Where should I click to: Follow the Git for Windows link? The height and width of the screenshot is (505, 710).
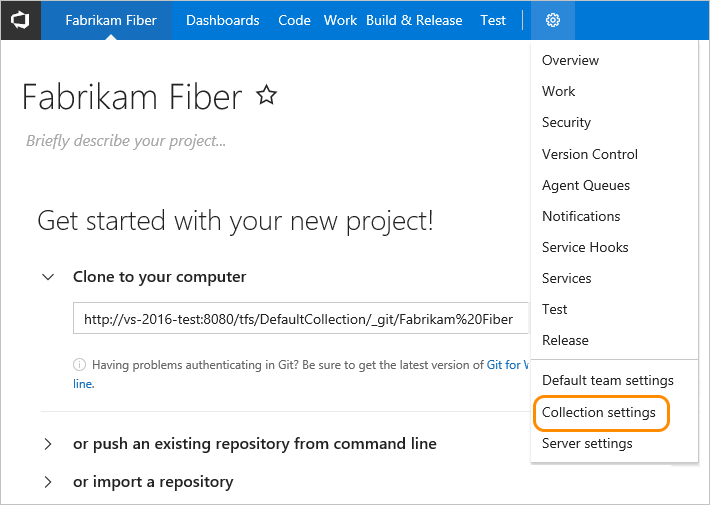pyautogui.click(x=507, y=365)
